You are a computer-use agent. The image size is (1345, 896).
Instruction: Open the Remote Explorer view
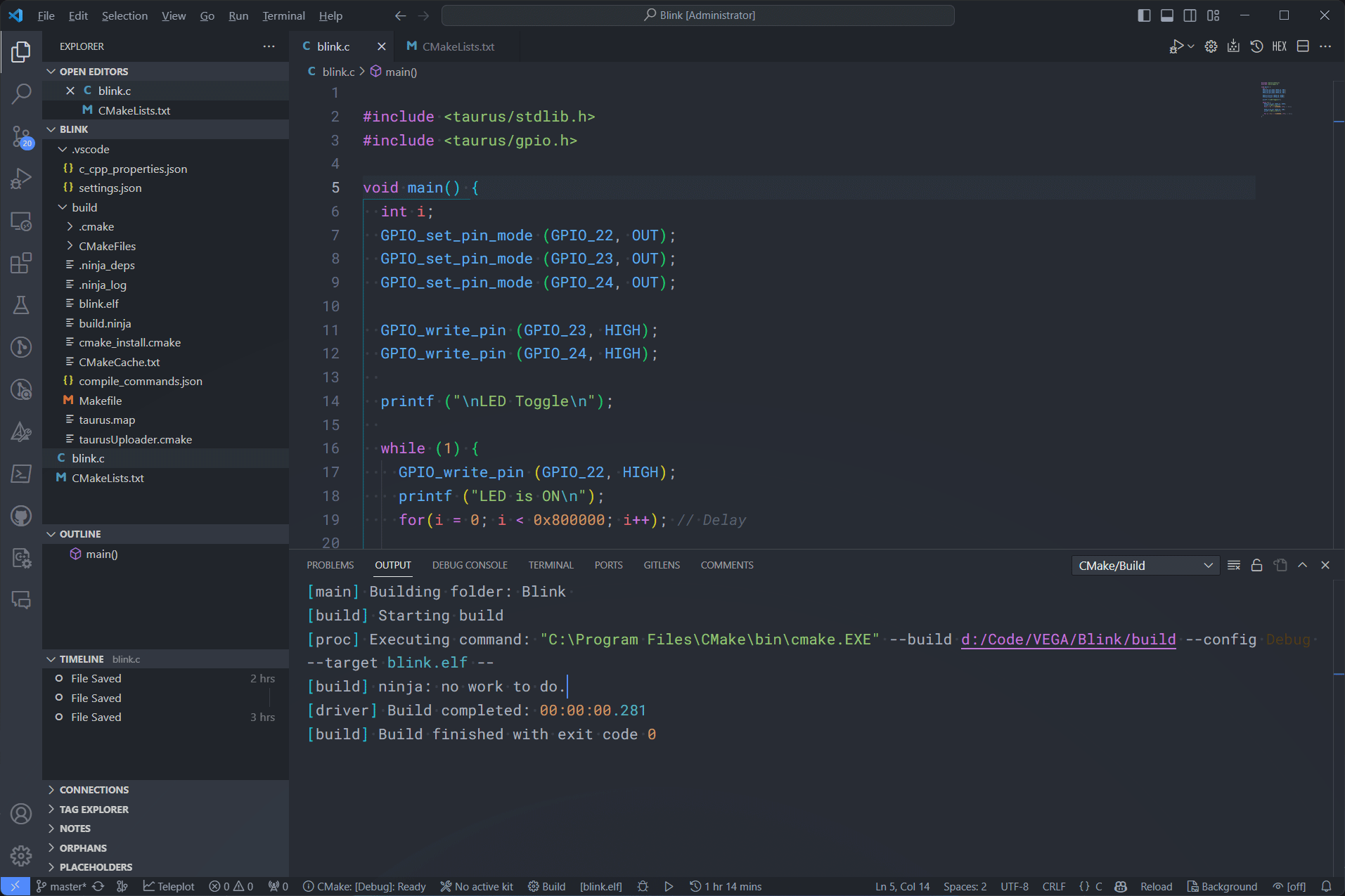pyautogui.click(x=21, y=221)
